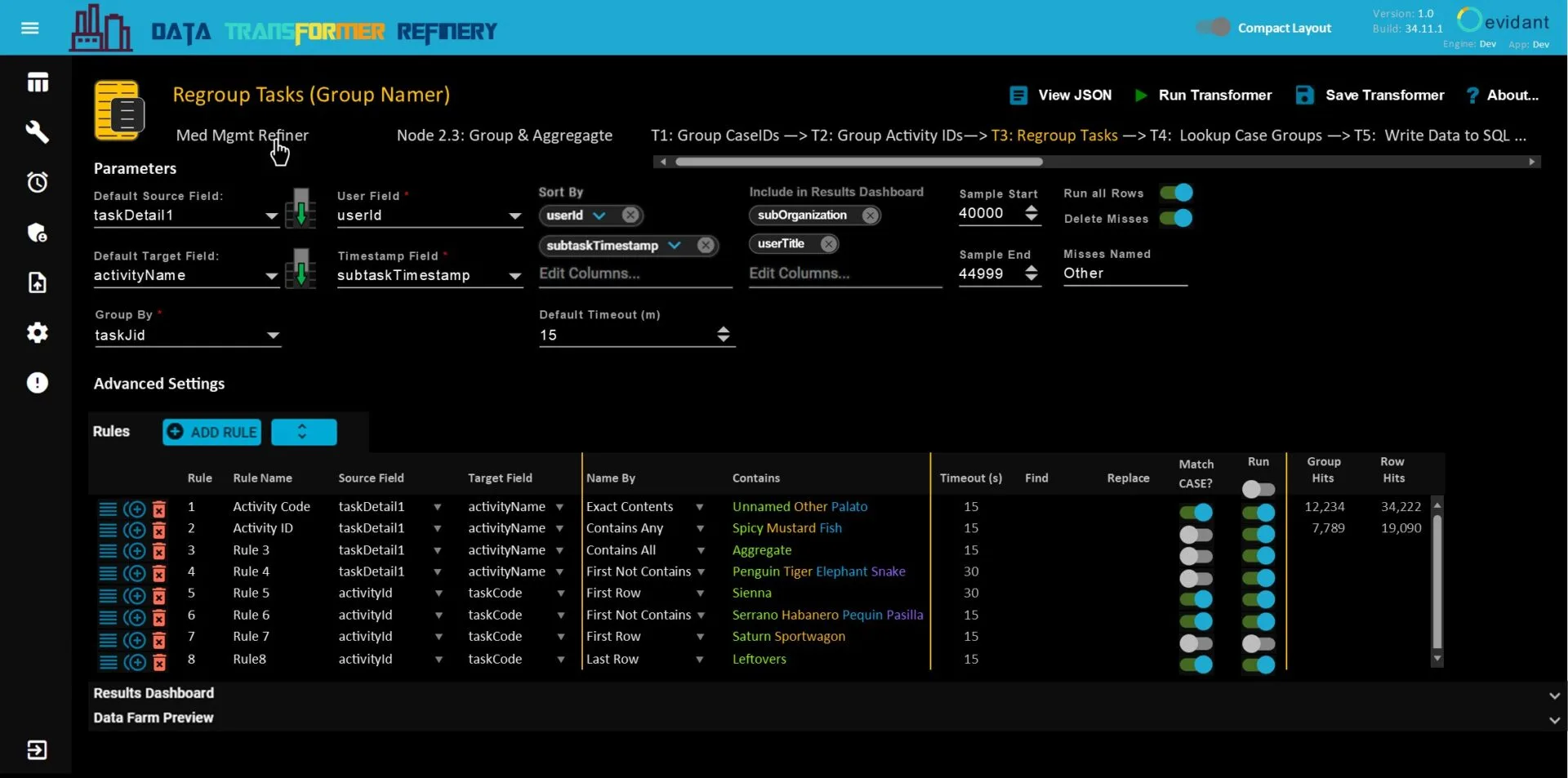This screenshot has height=778, width=1568.
Task: Open the settings gear sidebar icon
Action: click(x=38, y=333)
